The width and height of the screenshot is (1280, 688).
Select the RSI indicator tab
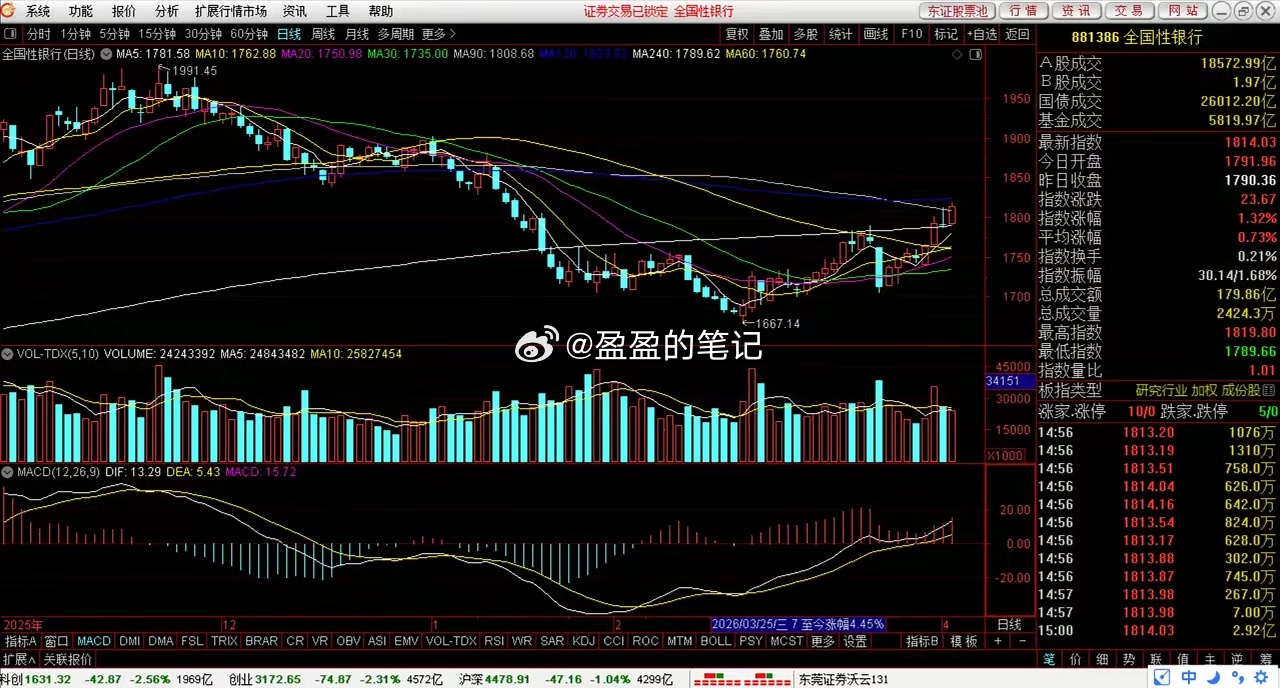point(493,641)
